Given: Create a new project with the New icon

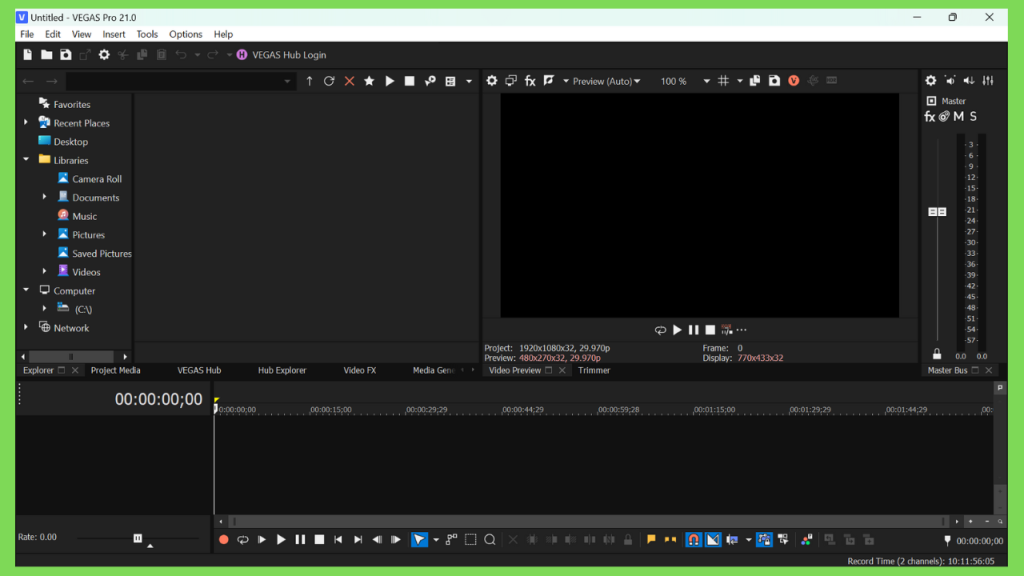Looking at the screenshot, I should (x=27, y=55).
